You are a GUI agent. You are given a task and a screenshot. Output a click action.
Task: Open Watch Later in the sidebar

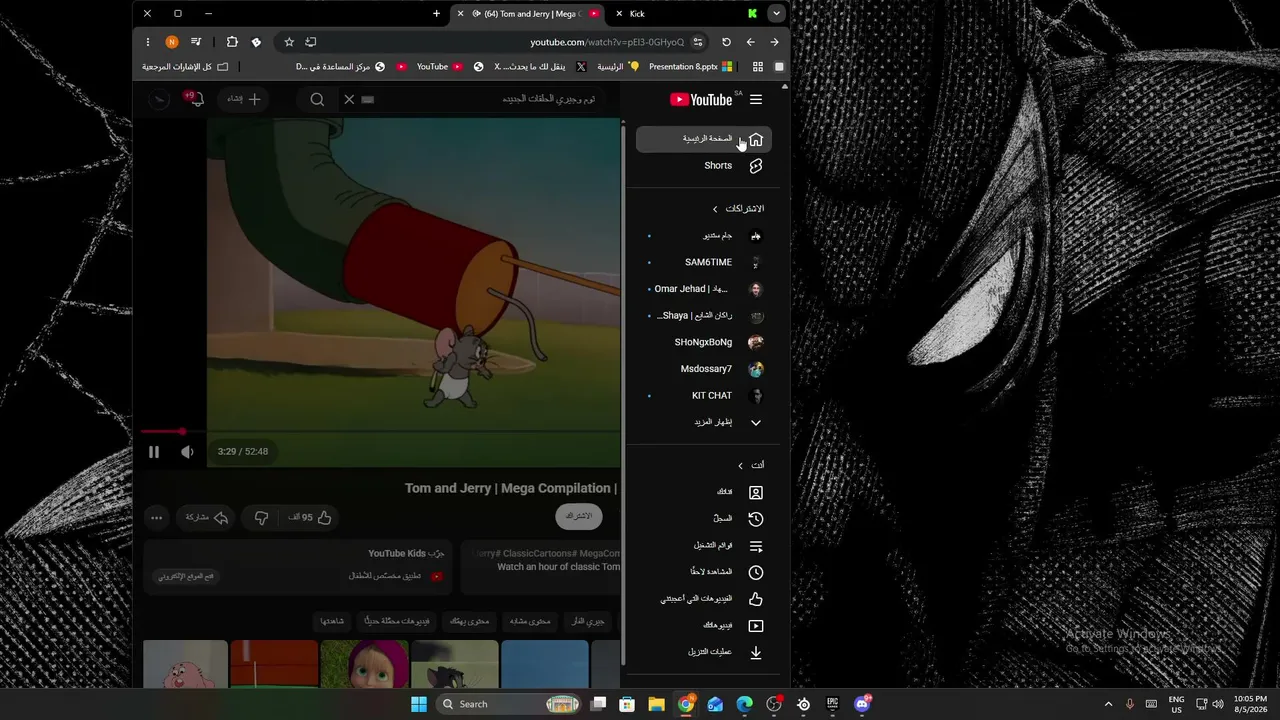tap(704, 572)
